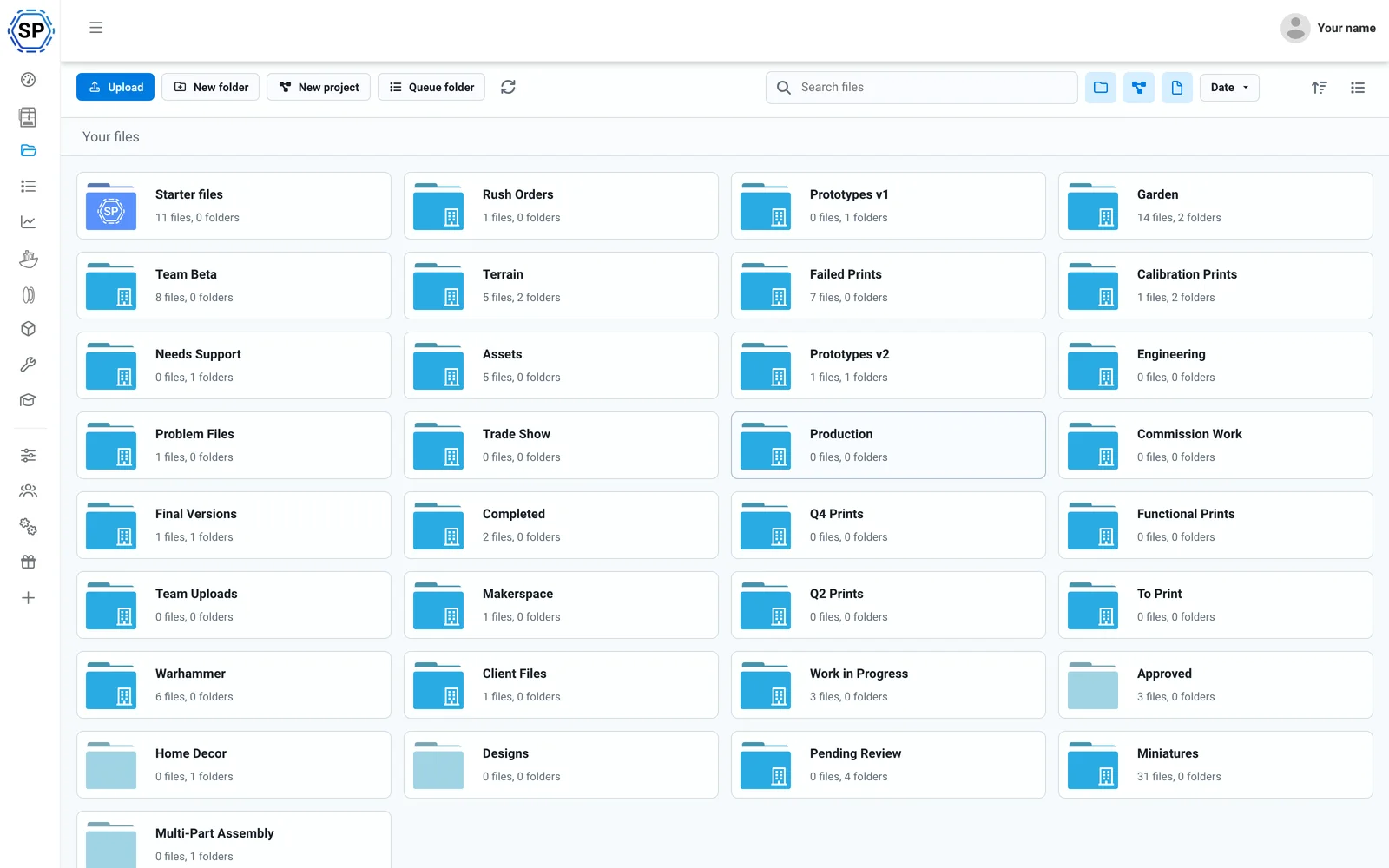This screenshot has width=1389, height=868.
Task: Open the Prototypes v1 folder
Action: point(888,206)
